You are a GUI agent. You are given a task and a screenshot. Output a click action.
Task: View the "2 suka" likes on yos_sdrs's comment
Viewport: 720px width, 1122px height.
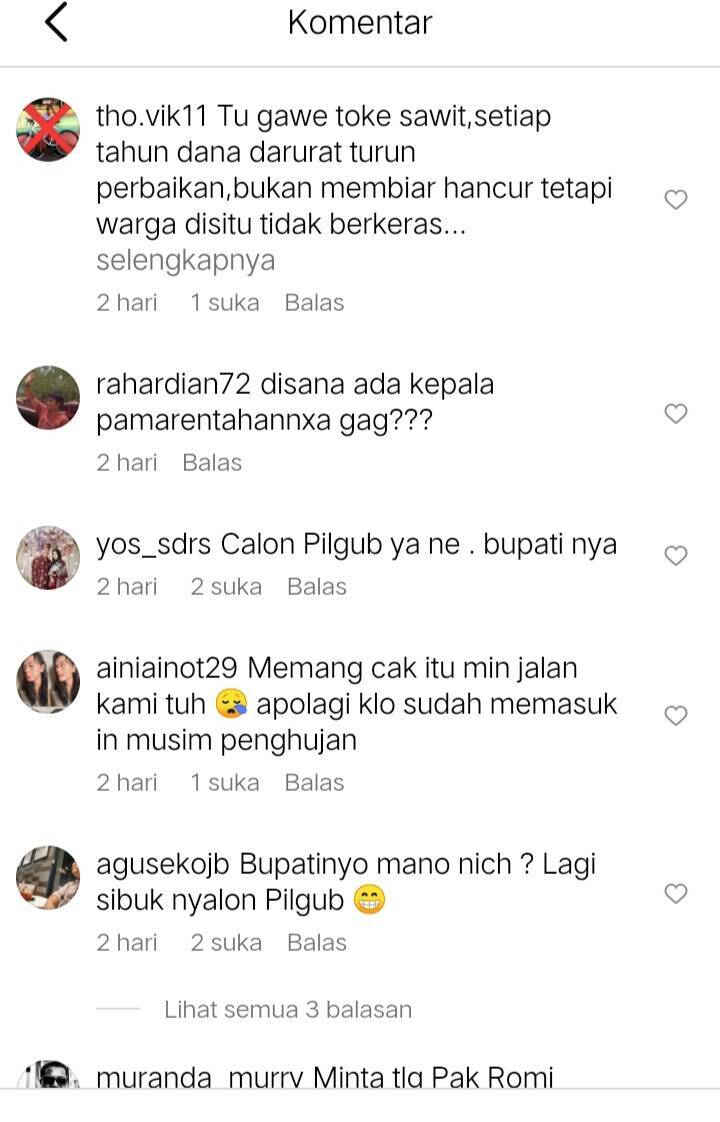coord(225,587)
